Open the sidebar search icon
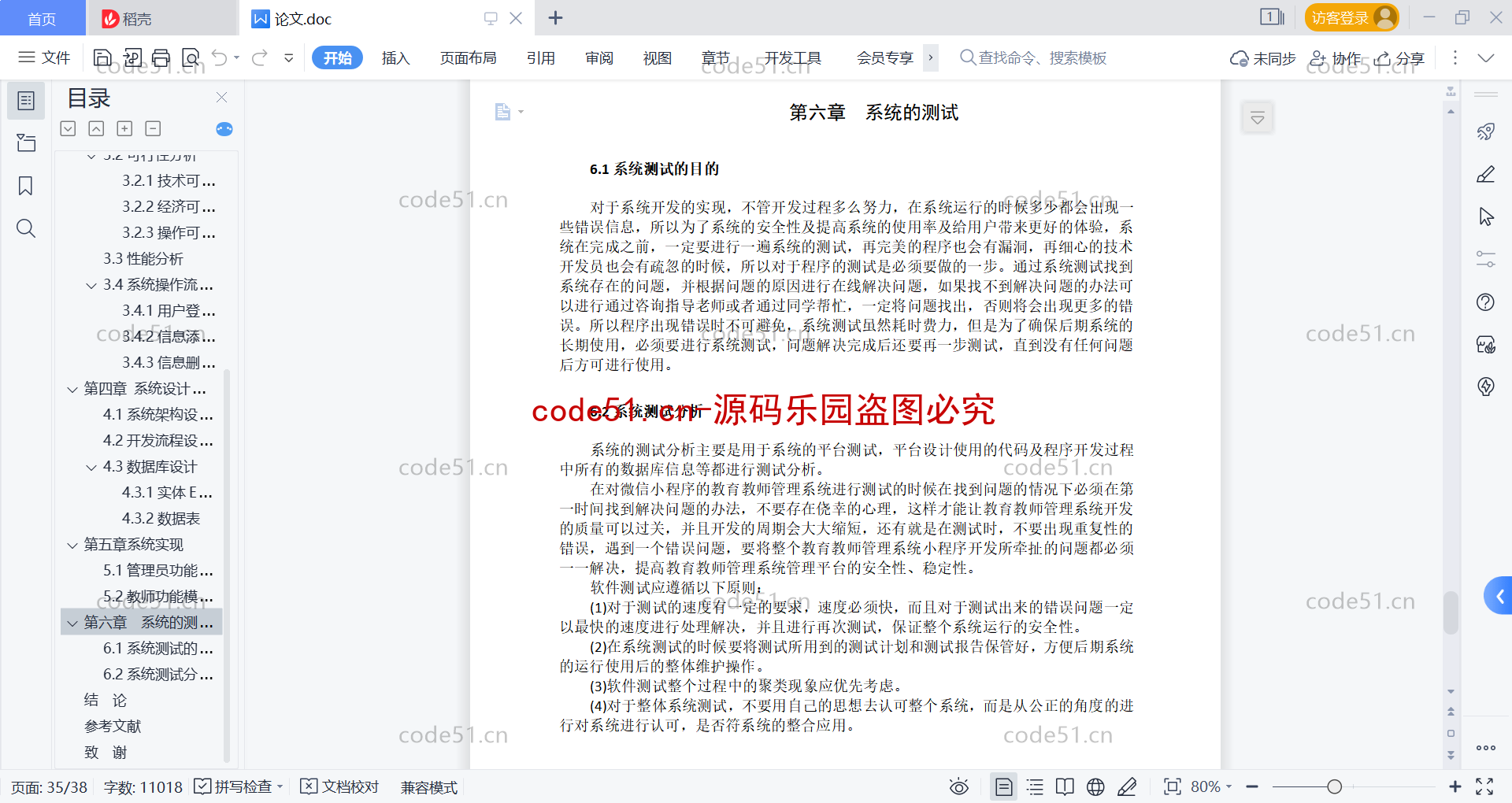 coord(26,228)
